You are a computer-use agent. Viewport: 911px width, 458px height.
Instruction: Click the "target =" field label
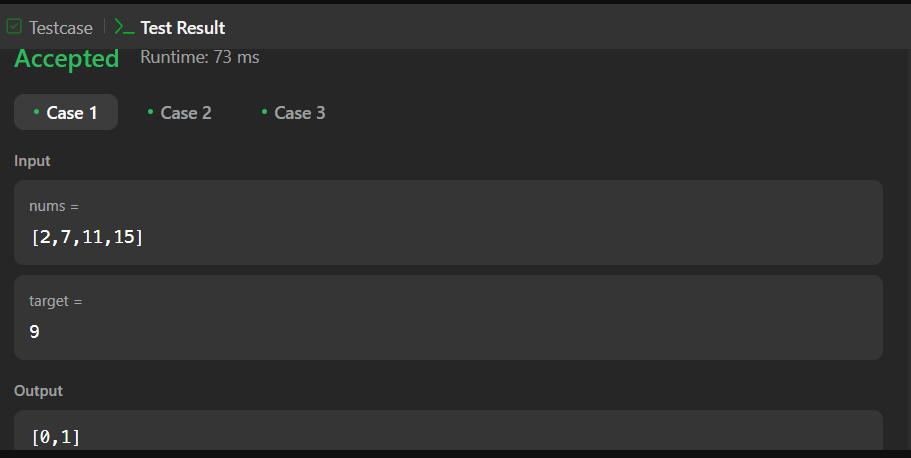[x=56, y=300]
